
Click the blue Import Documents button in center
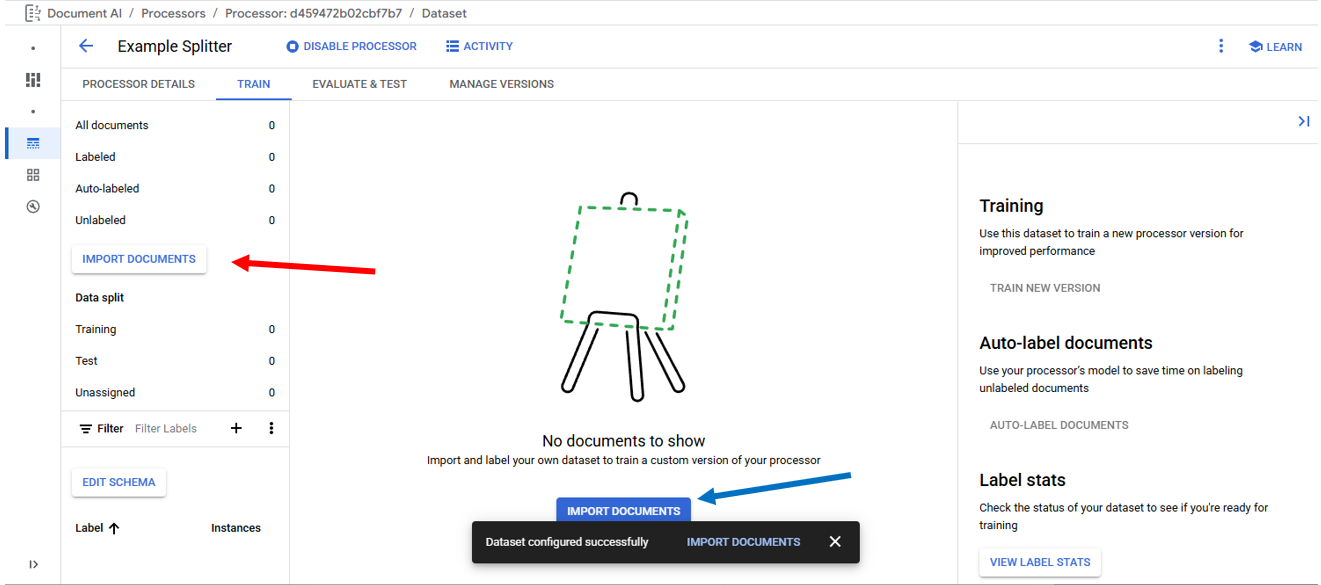623,511
